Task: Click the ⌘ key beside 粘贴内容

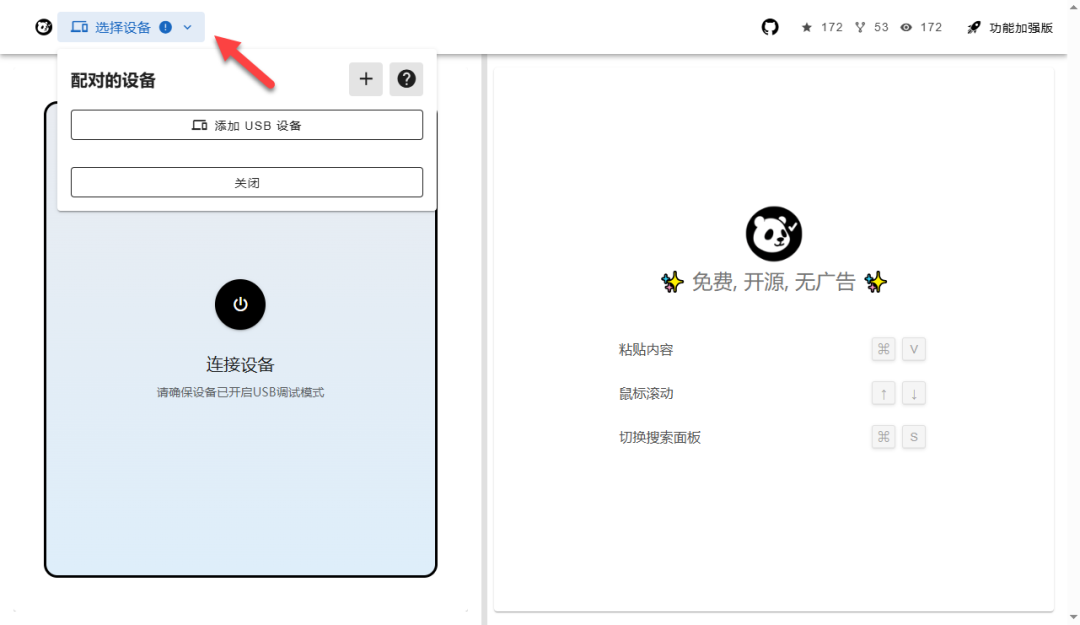Action: [883, 349]
